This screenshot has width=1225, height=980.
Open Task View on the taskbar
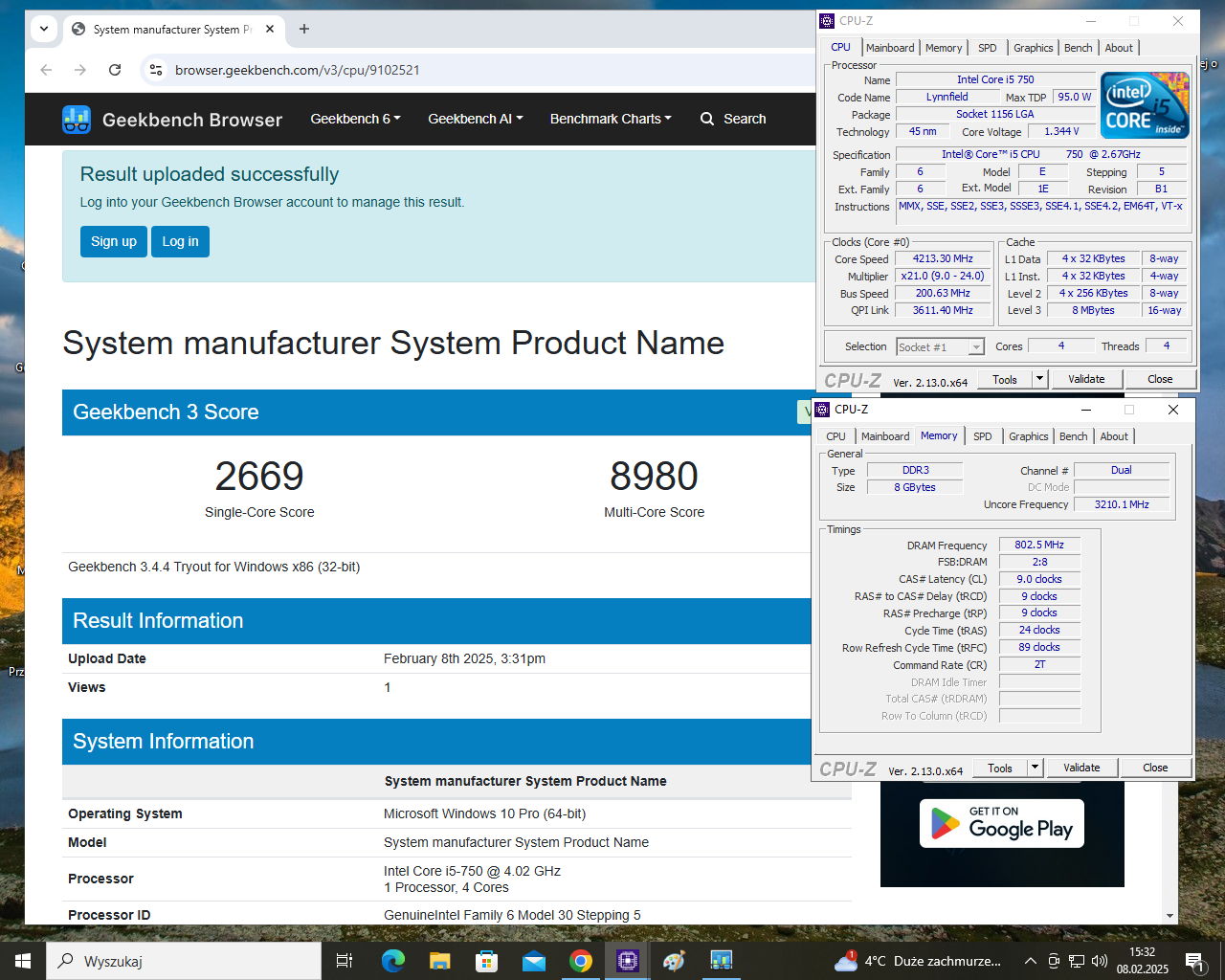[x=345, y=961]
